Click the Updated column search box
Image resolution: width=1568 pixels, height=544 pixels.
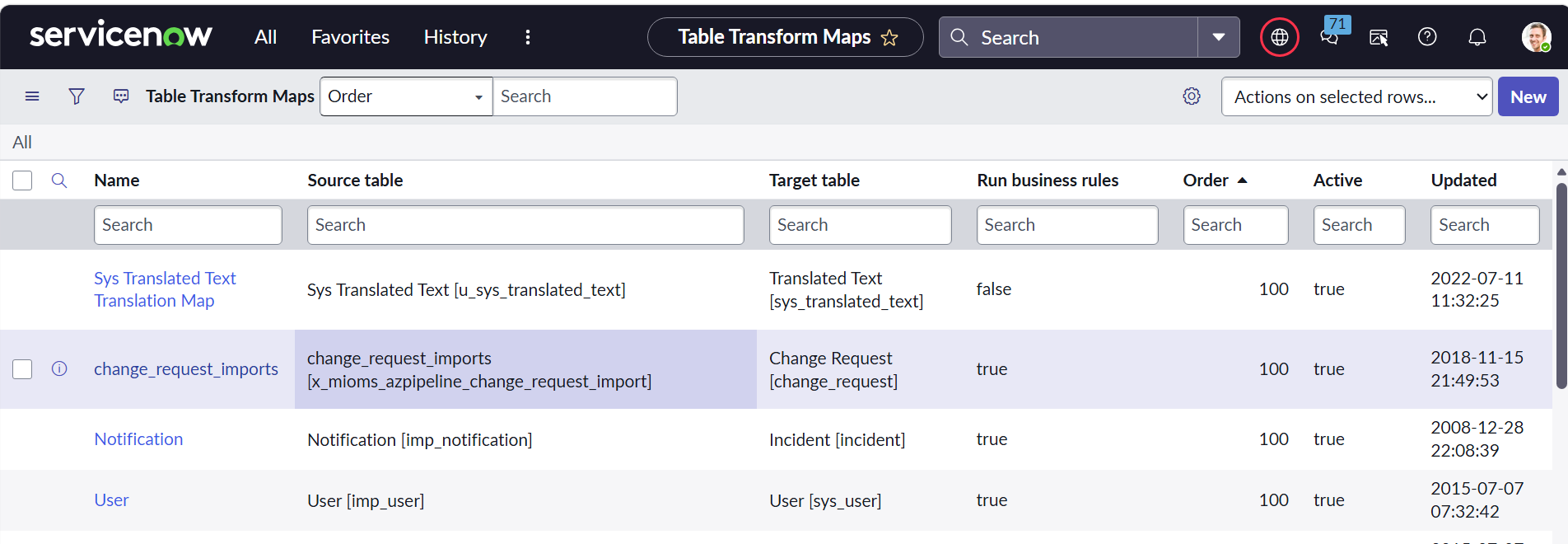tap(1485, 225)
